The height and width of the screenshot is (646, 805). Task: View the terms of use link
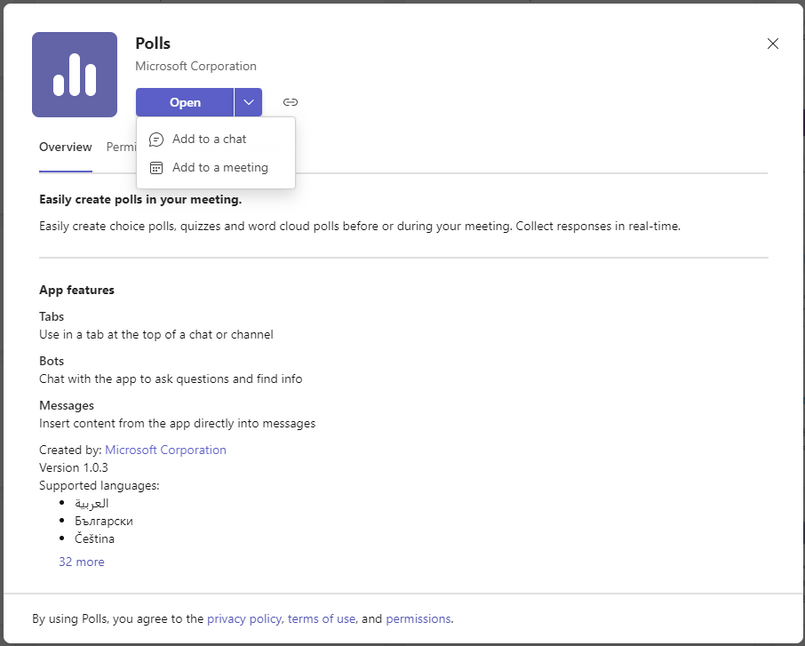[321, 619]
